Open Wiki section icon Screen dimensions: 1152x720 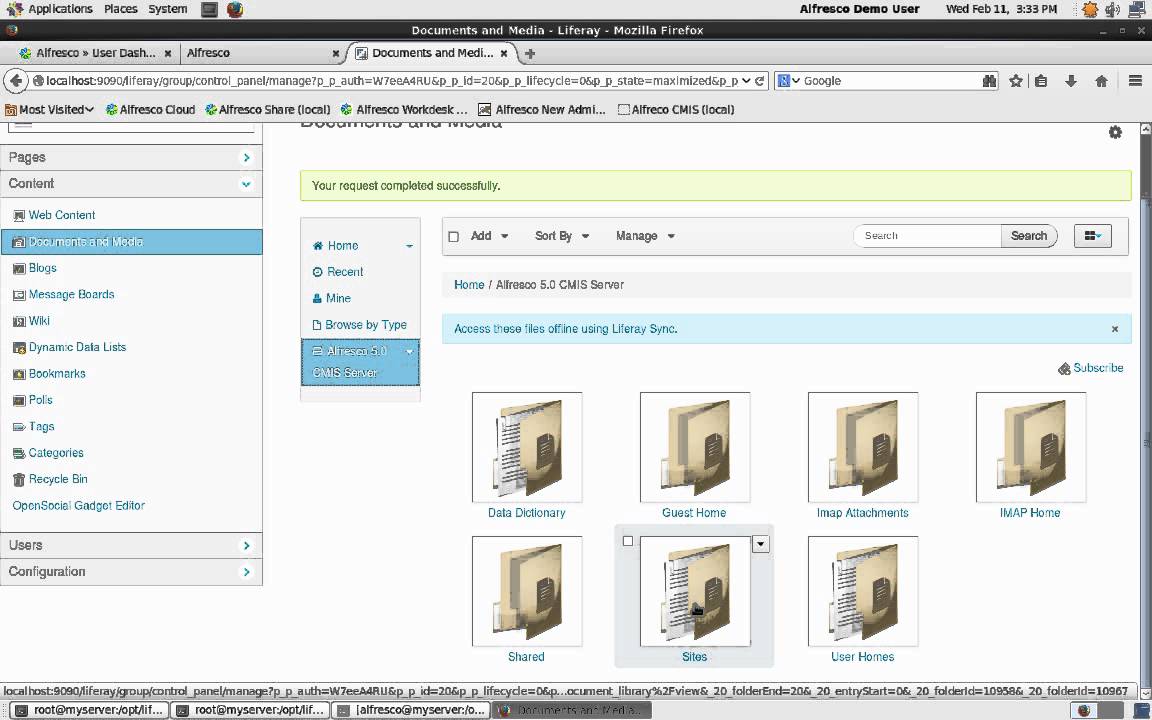point(19,321)
